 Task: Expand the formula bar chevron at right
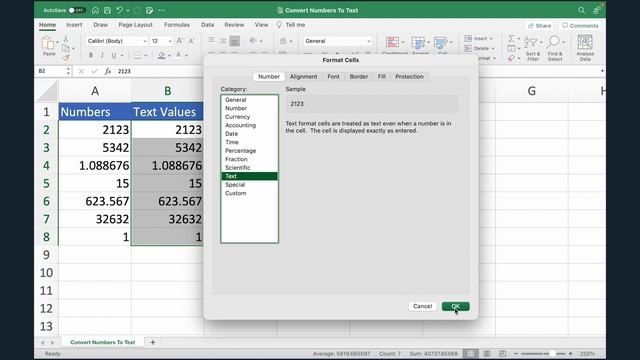tap(602, 71)
